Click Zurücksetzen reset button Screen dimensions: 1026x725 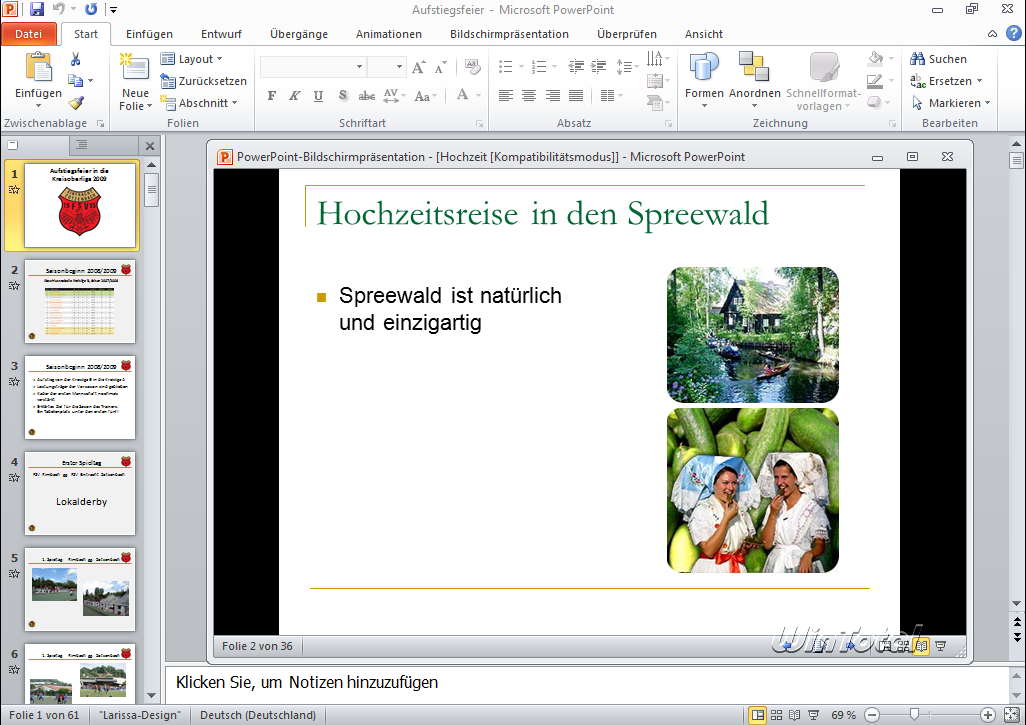coord(203,81)
